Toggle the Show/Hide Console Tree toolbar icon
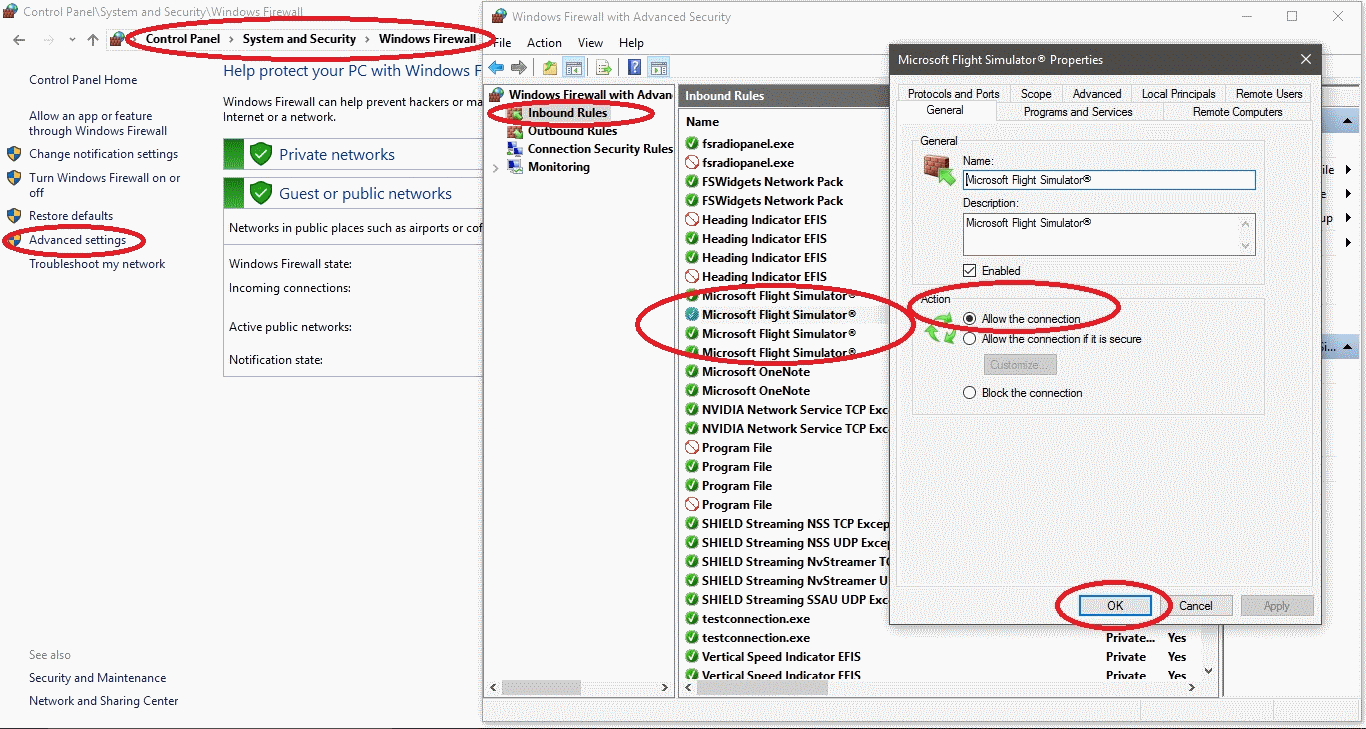The height and width of the screenshot is (729, 1366). tap(574, 68)
